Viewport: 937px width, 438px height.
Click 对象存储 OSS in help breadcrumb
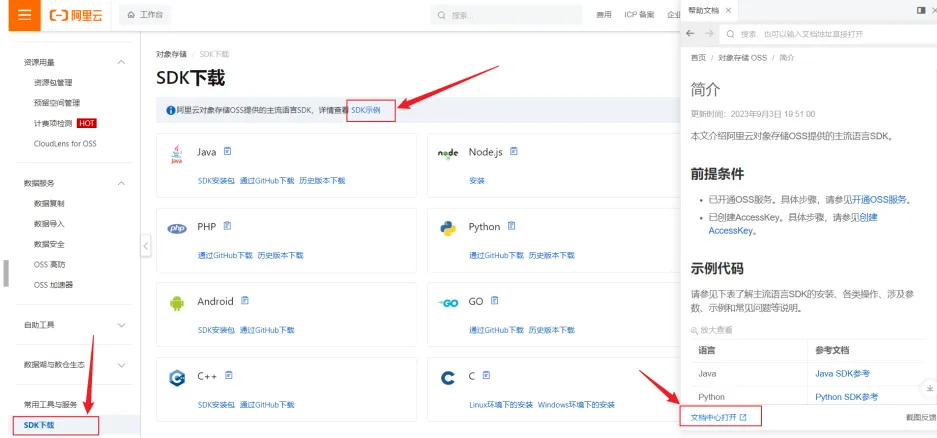(x=742, y=58)
